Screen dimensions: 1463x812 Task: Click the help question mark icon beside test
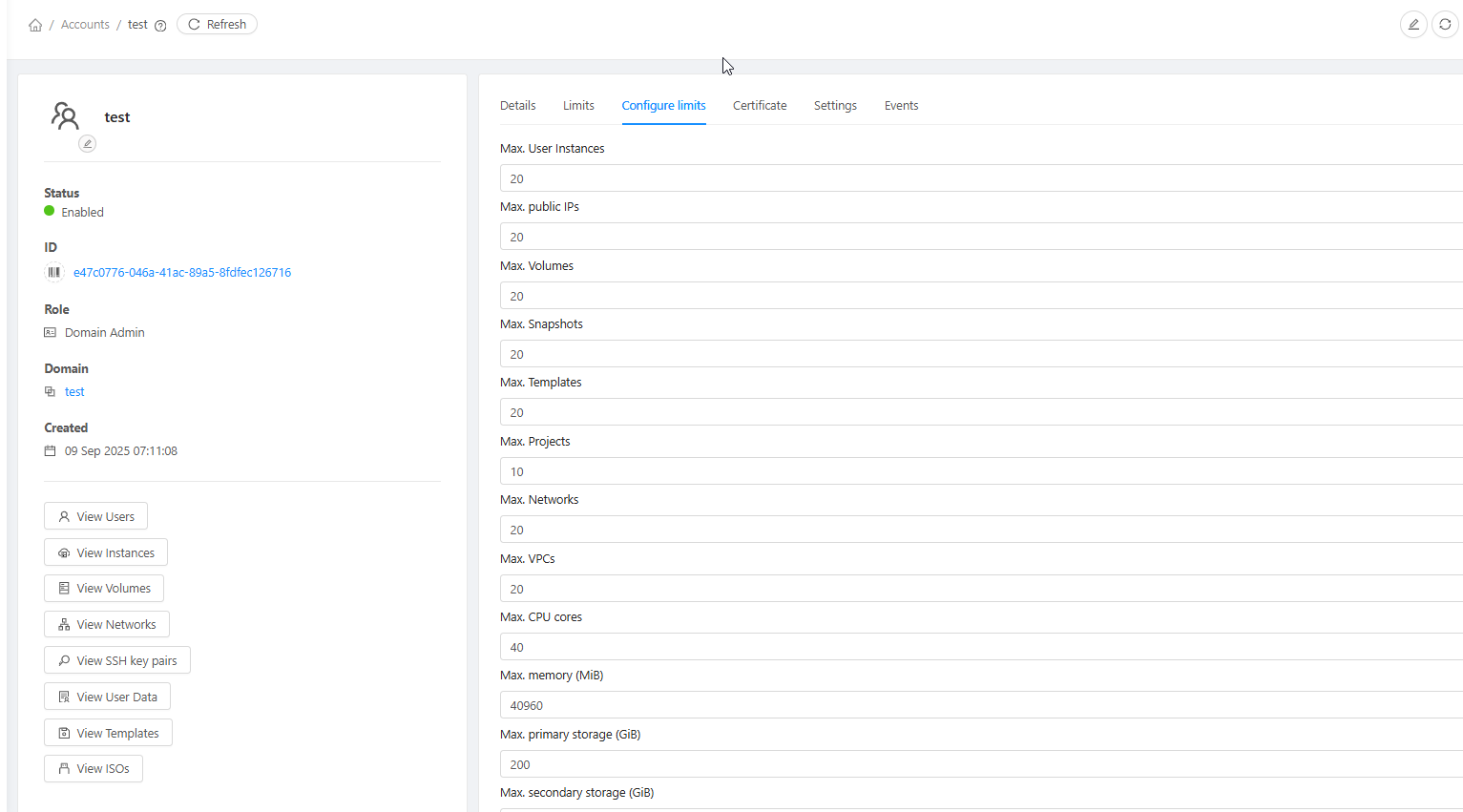pos(160,26)
